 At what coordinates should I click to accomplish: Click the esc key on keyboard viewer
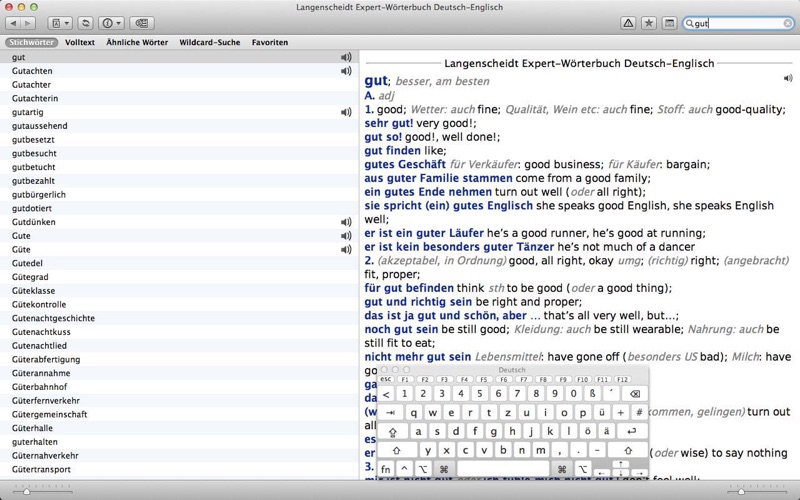386,380
